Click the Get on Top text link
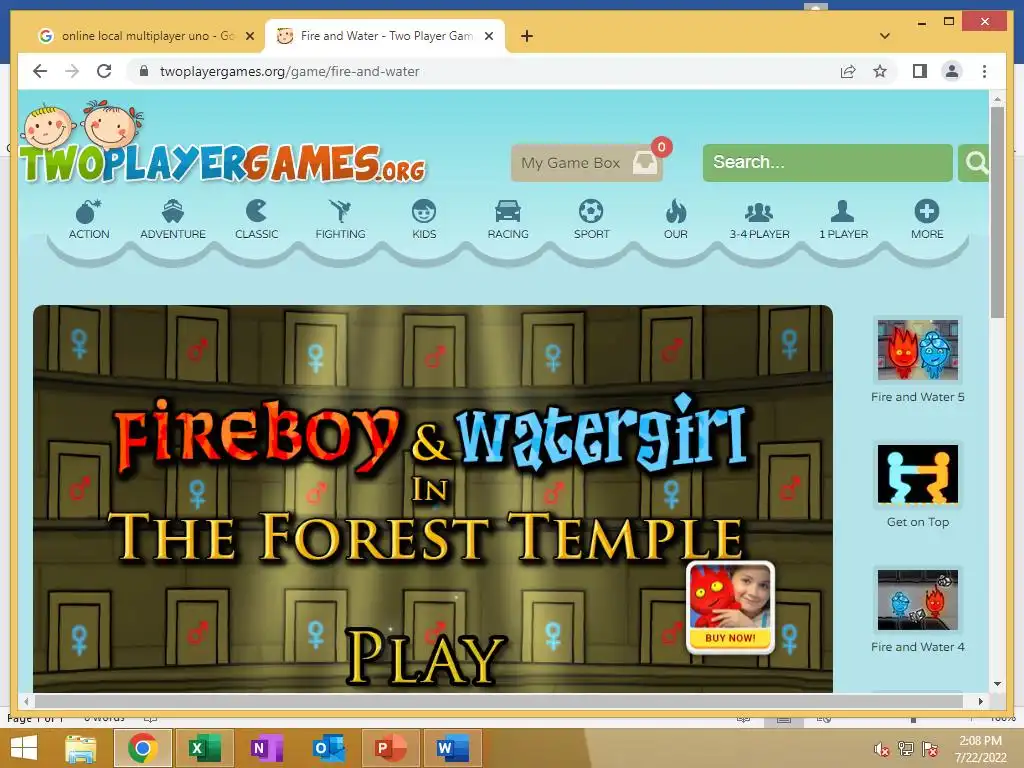The image size is (1024, 768). point(918,522)
